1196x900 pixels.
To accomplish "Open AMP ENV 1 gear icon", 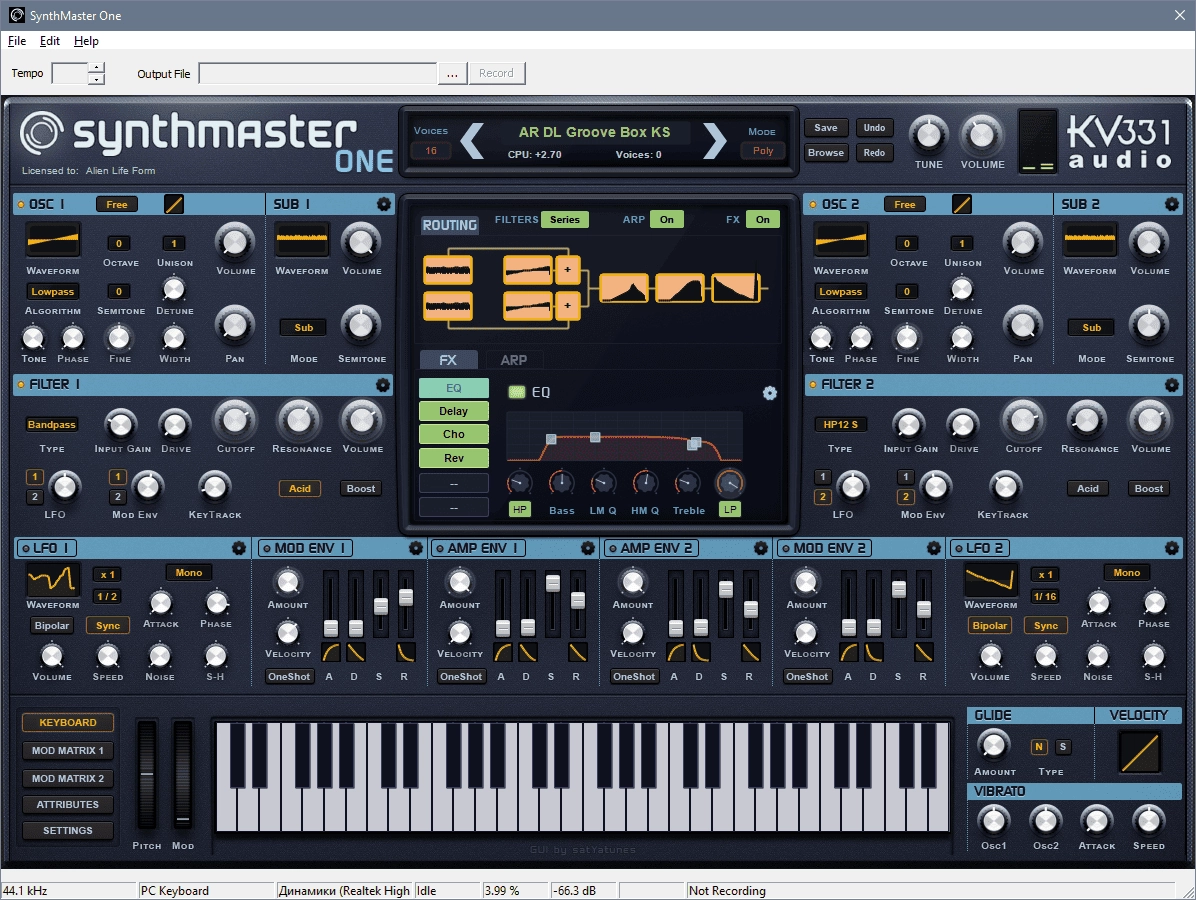I will [x=588, y=548].
